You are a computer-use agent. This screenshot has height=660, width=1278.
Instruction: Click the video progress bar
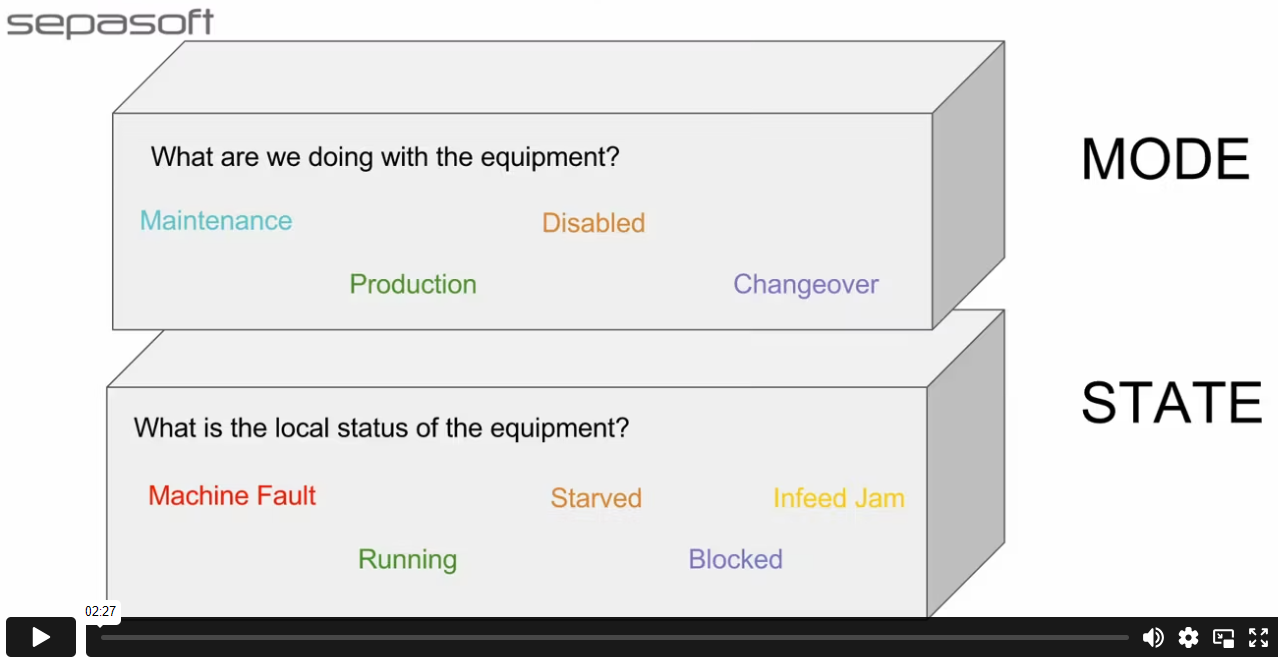pyautogui.click(x=614, y=637)
